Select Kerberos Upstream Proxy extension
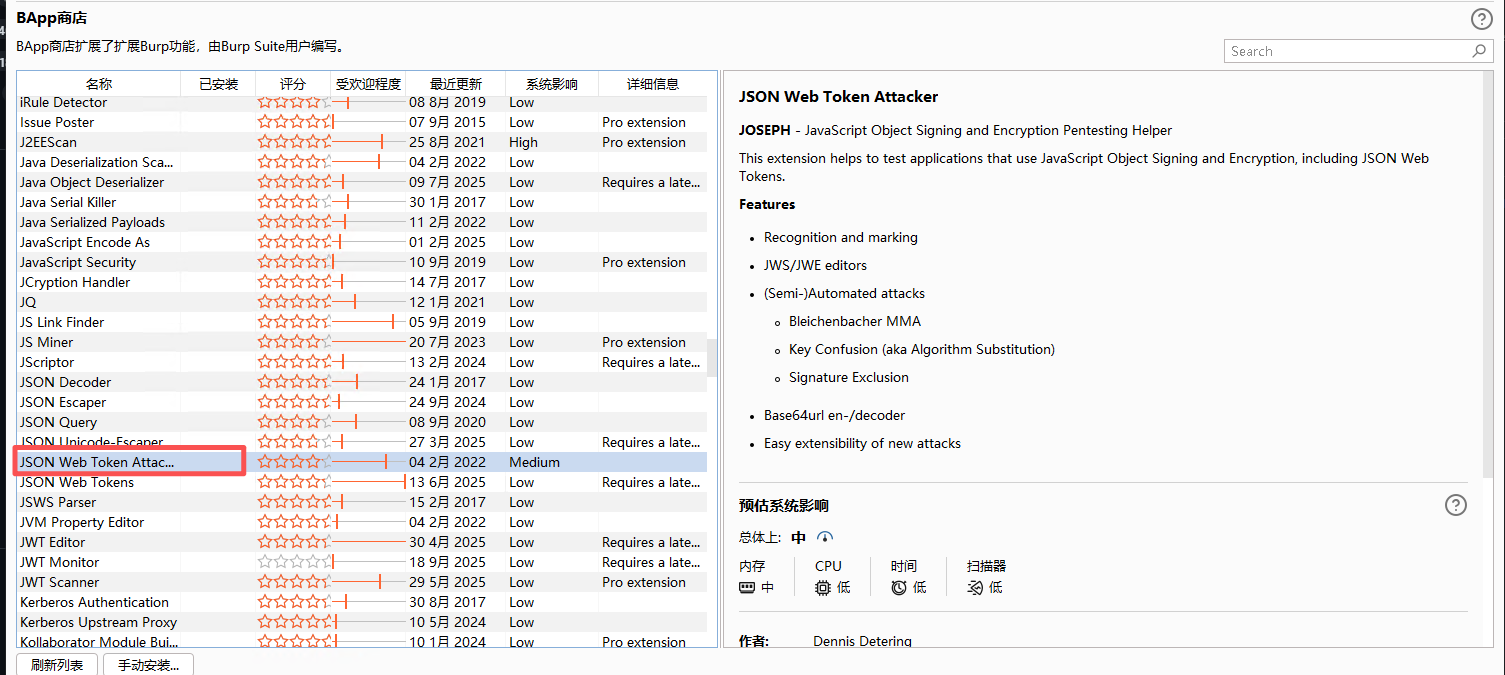This screenshot has height=675, width=1505. click(362, 622)
